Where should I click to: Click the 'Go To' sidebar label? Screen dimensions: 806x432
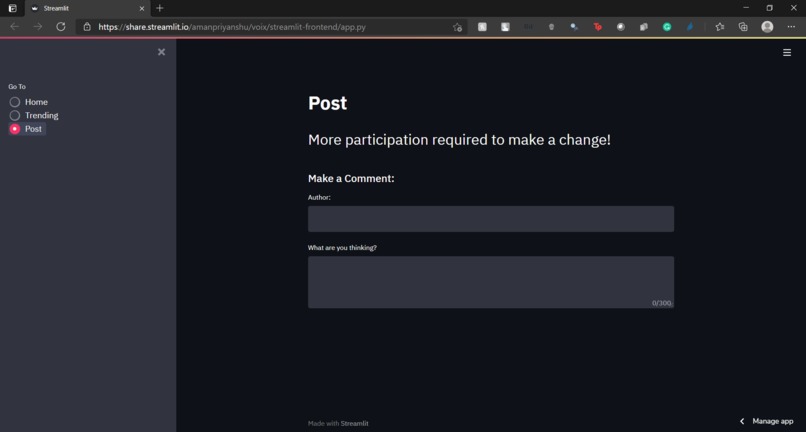[x=17, y=86]
